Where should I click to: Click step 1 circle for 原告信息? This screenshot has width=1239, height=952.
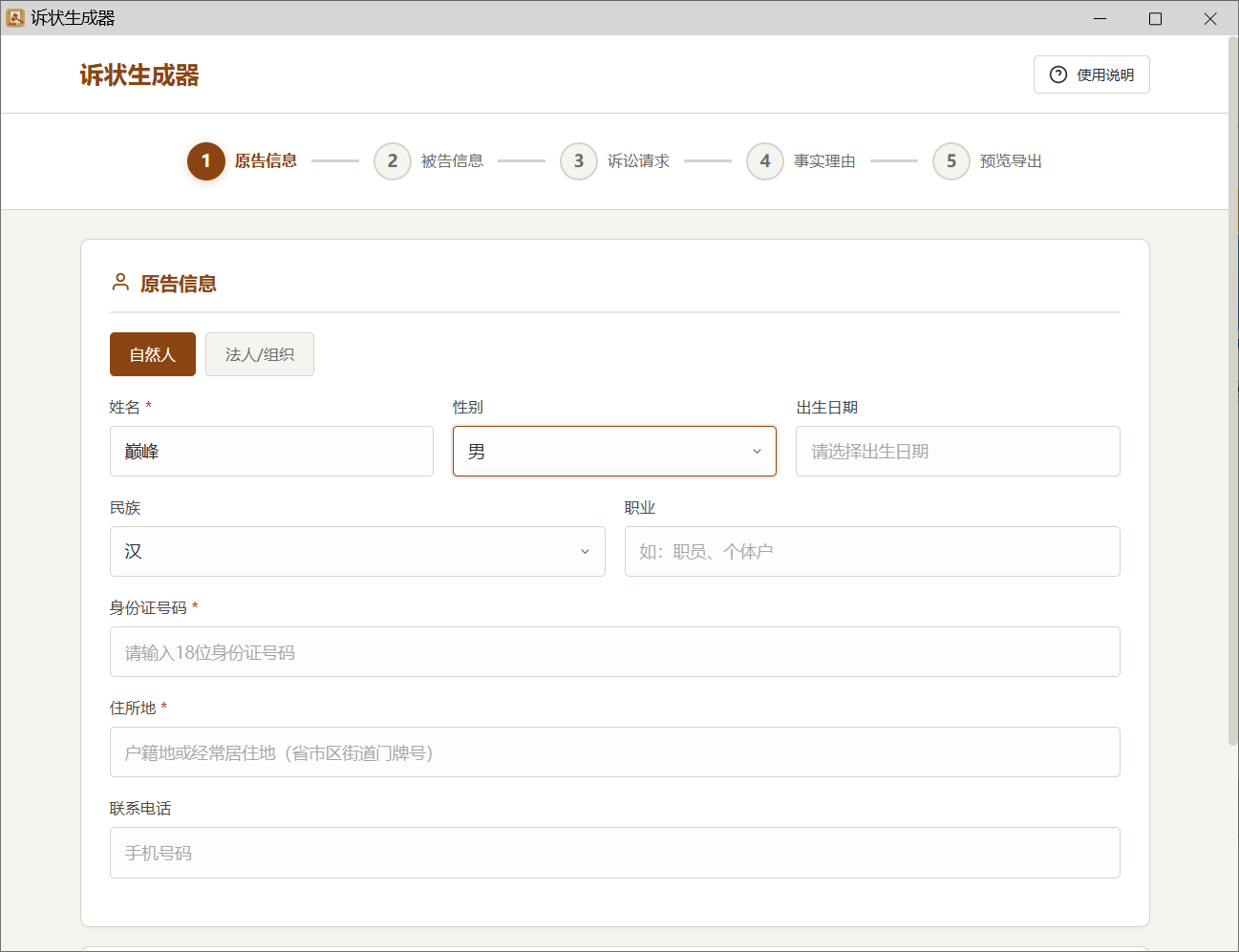pos(205,161)
